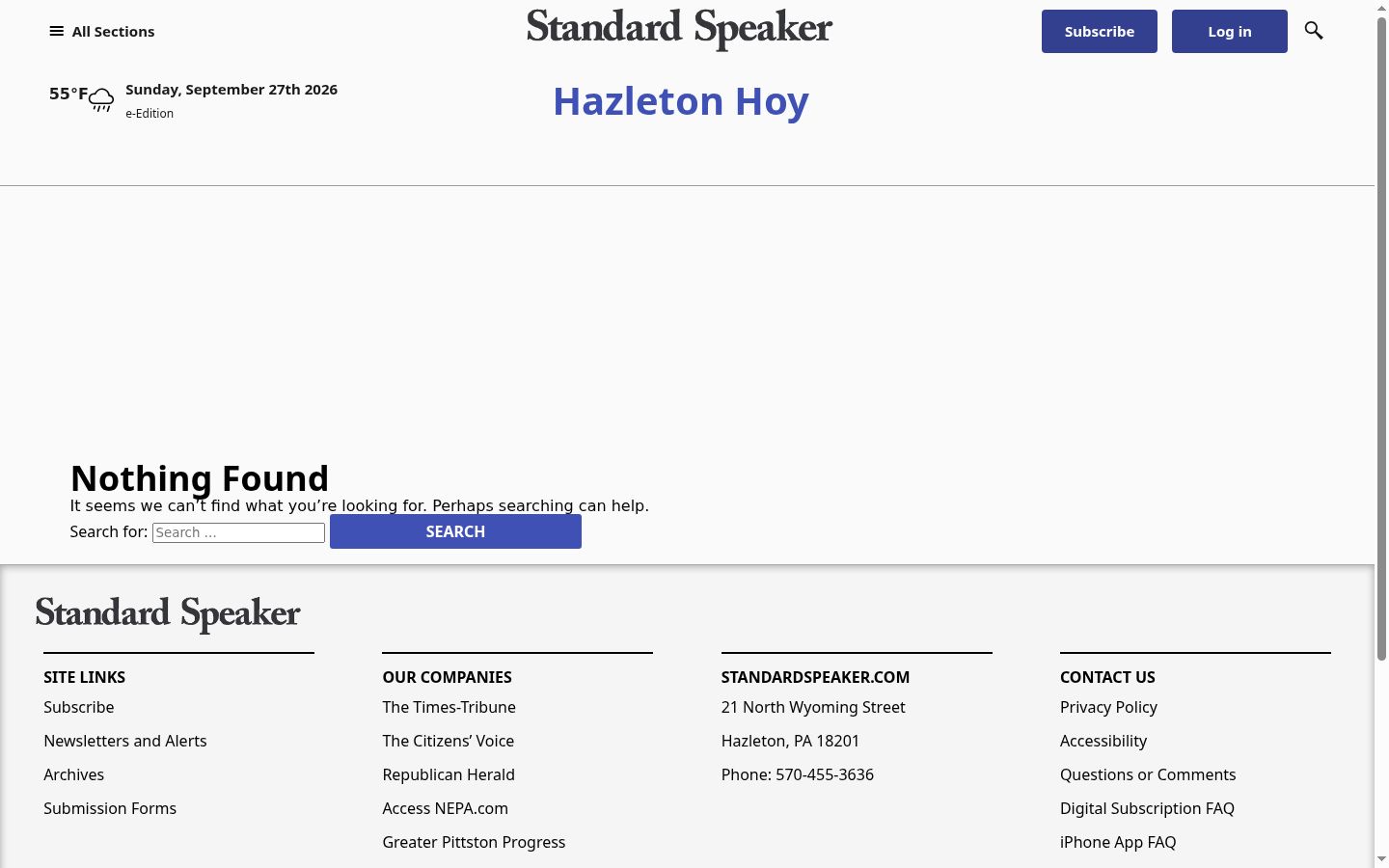Click the Hazleton Hoy heading link
Image resolution: width=1389 pixels, height=868 pixels.
click(x=681, y=101)
